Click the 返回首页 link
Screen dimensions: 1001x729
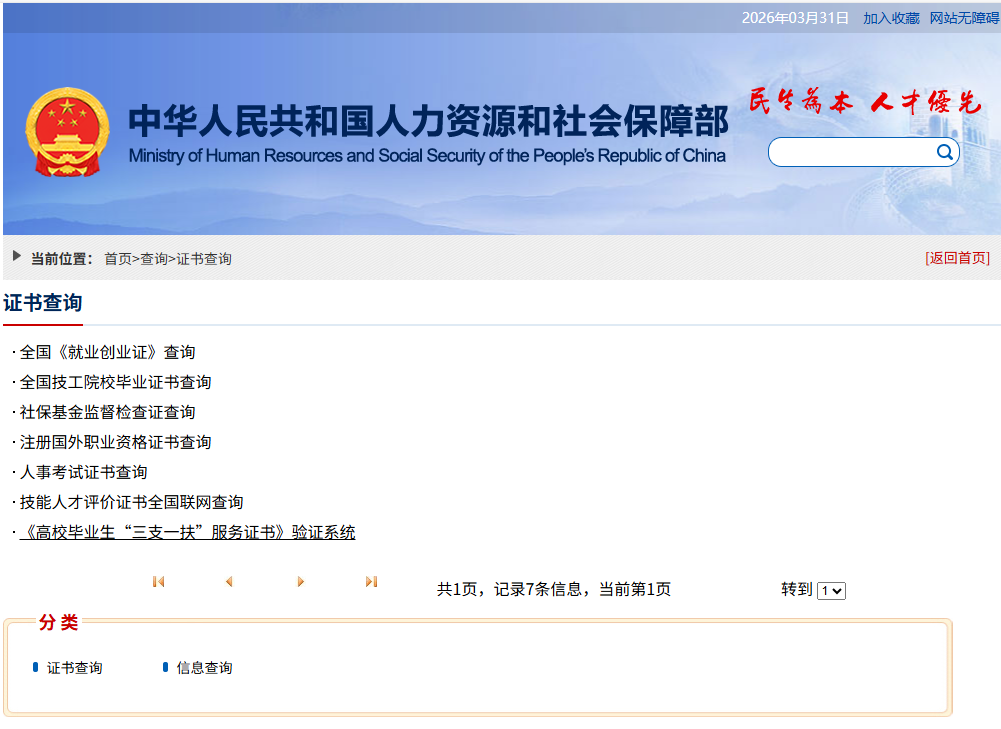click(957, 258)
